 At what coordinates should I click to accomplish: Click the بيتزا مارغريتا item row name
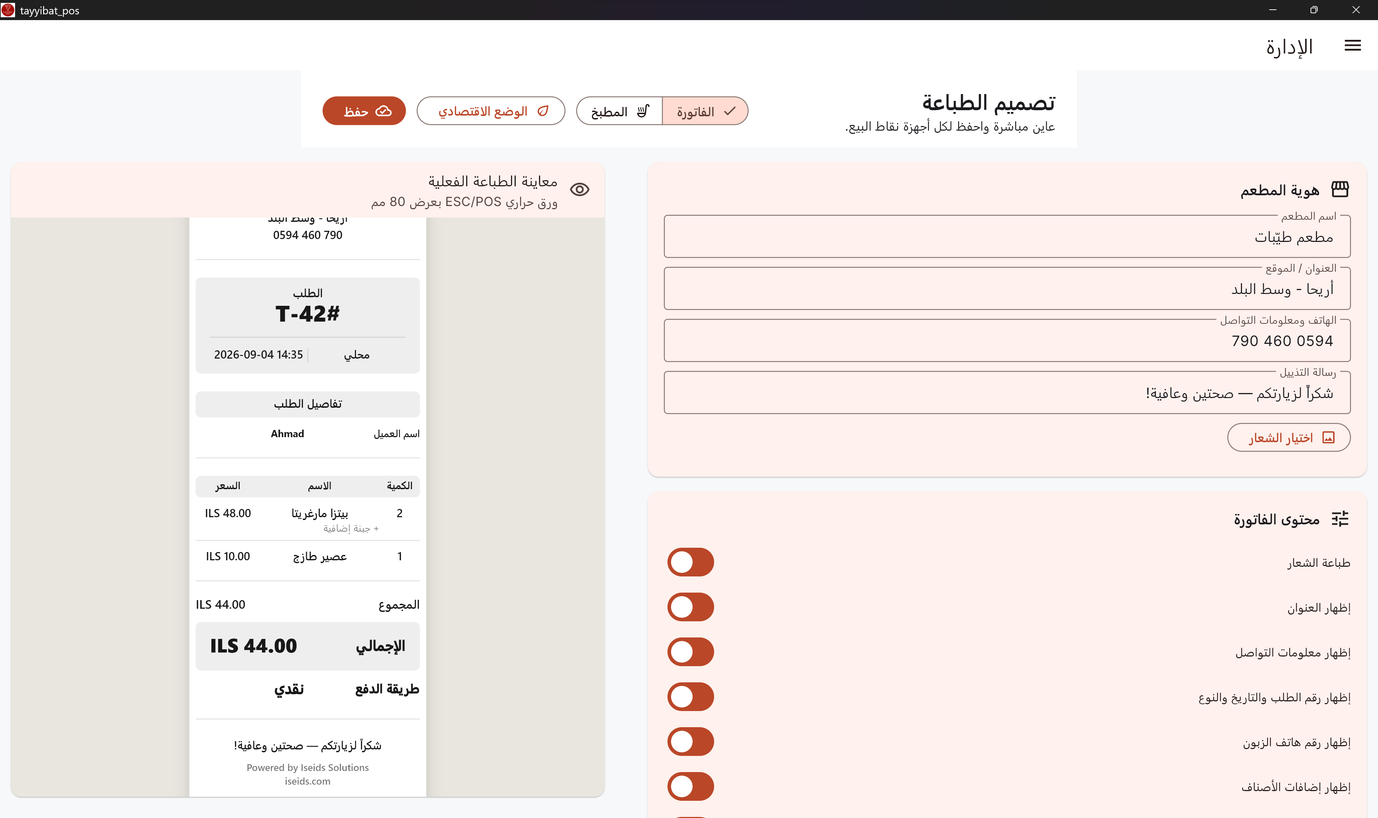pos(320,513)
